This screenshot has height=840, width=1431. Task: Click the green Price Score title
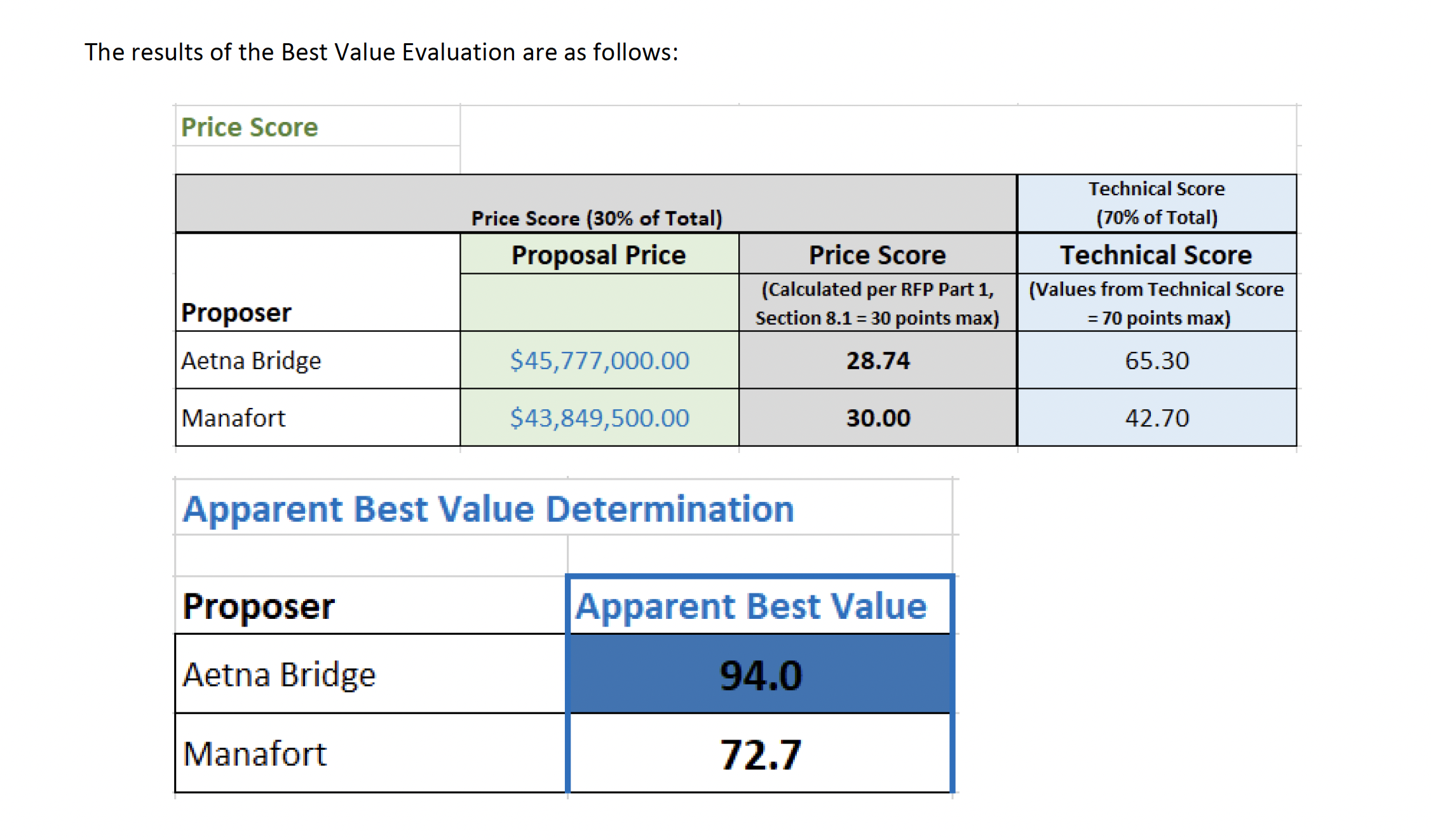pyautogui.click(x=250, y=127)
